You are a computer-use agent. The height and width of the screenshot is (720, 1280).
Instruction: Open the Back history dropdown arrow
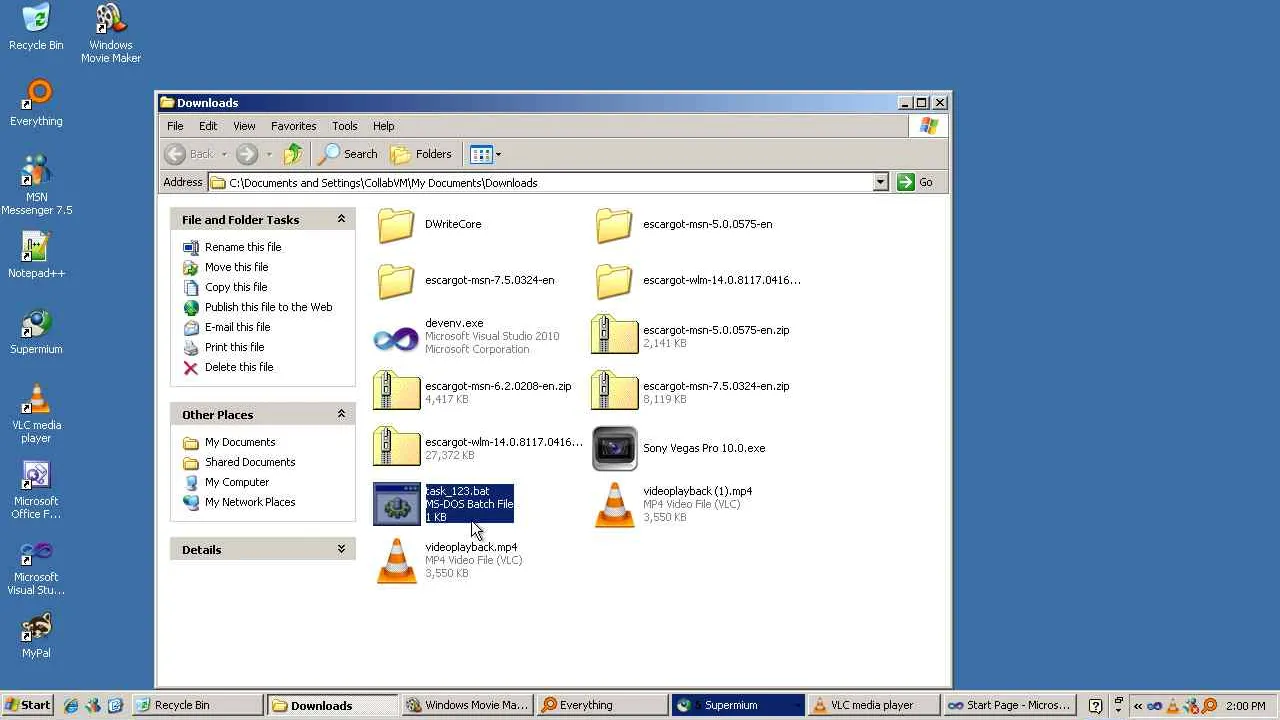224,154
